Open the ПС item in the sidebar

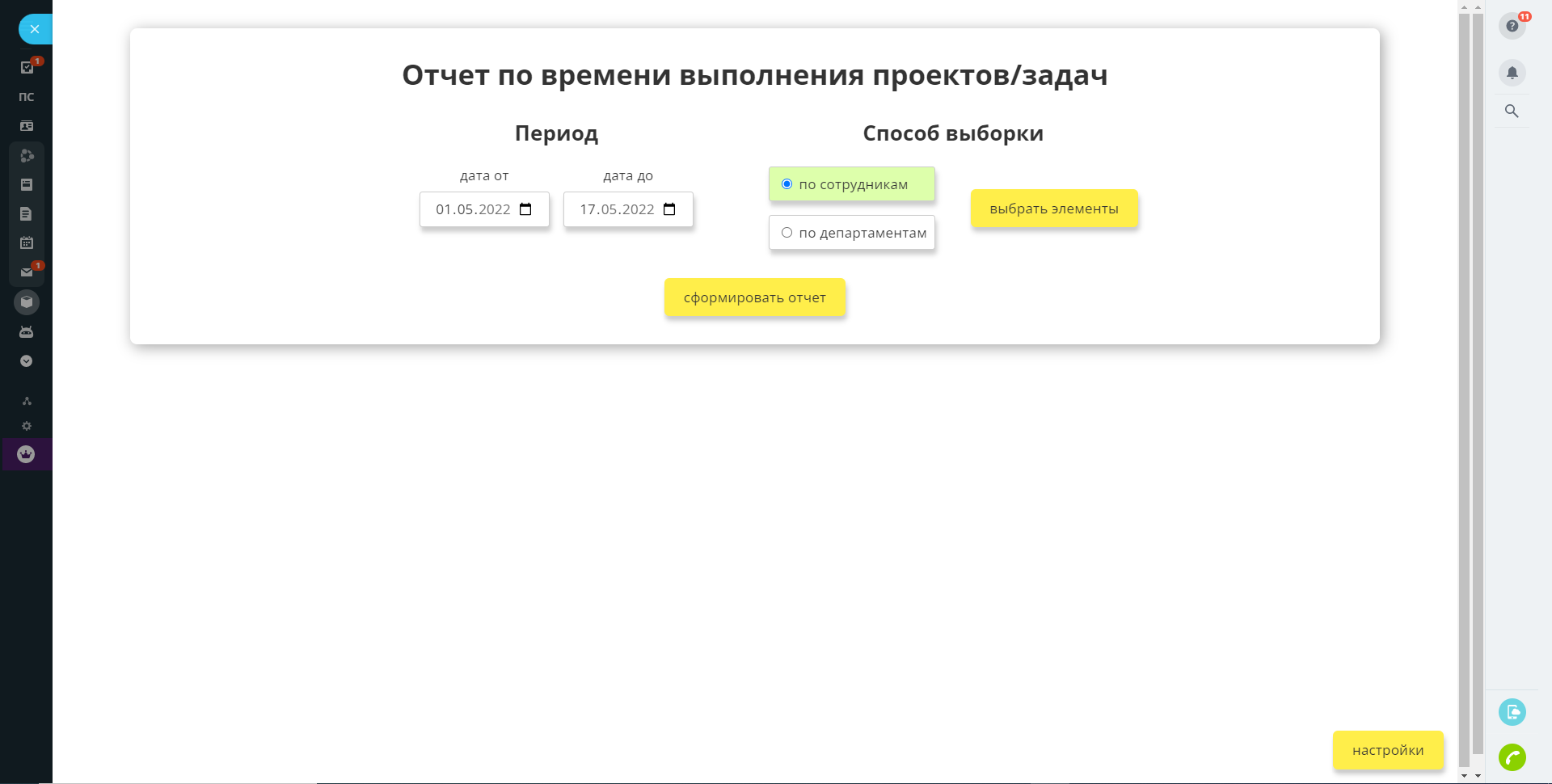(x=27, y=97)
